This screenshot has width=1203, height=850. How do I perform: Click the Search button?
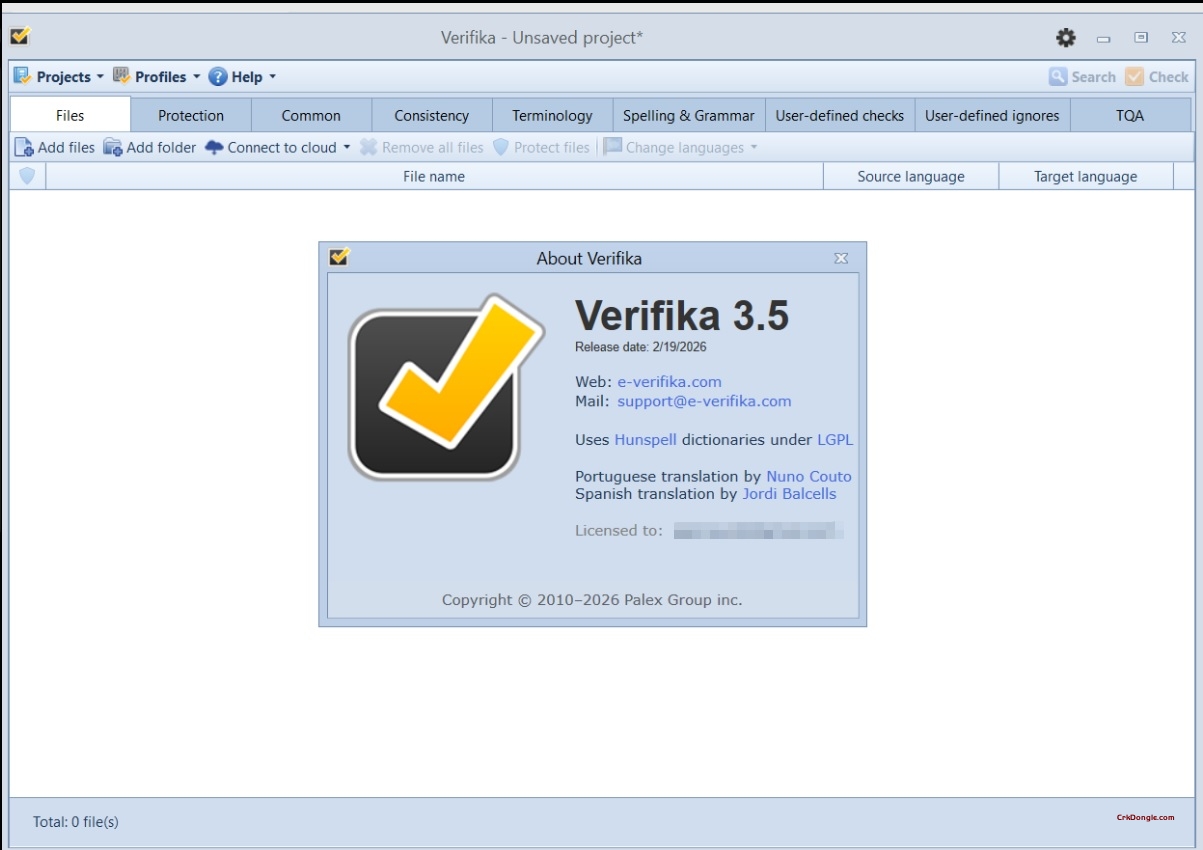tap(1082, 76)
